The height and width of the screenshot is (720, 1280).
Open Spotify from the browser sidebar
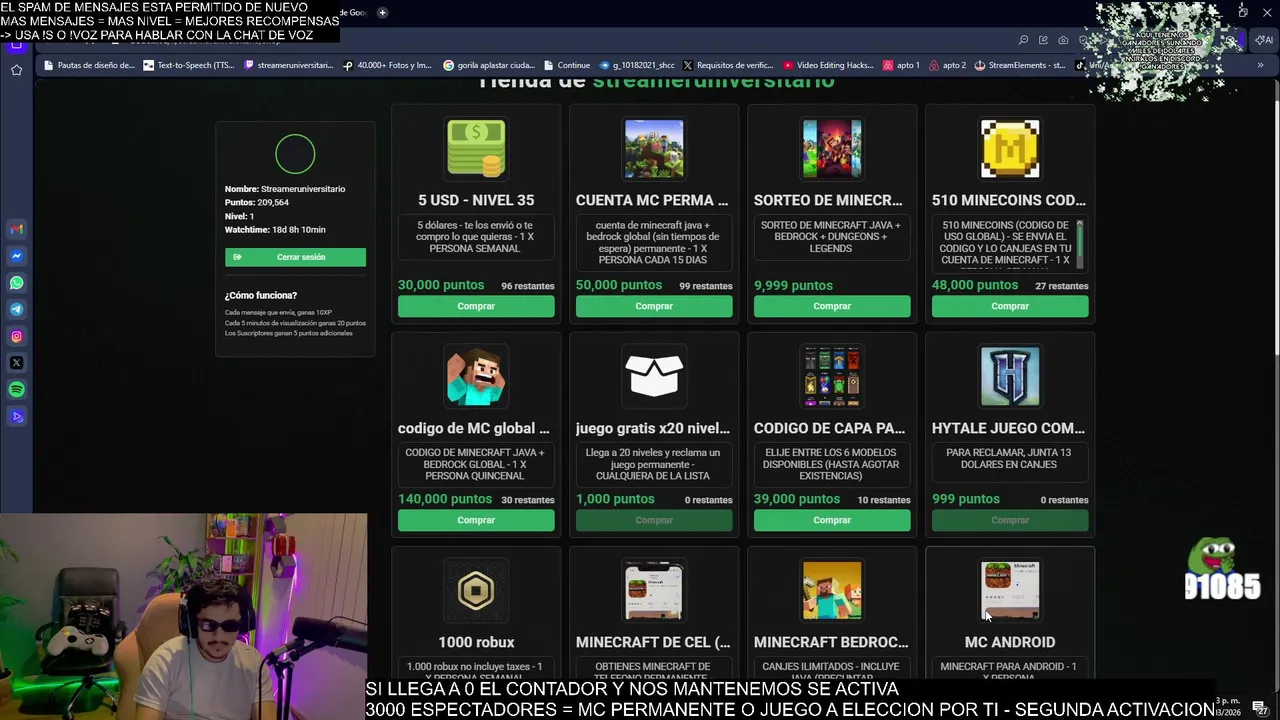pyautogui.click(x=16, y=390)
